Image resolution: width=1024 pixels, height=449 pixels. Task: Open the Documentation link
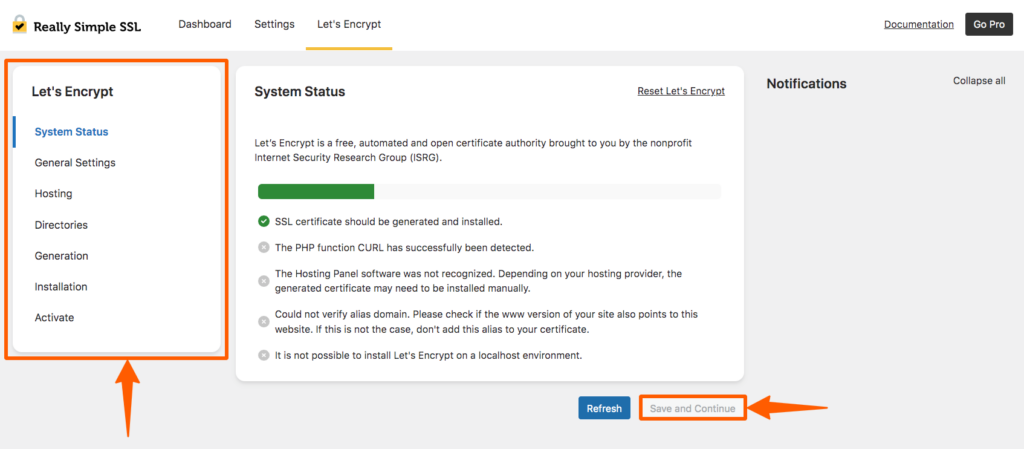point(918,24)
